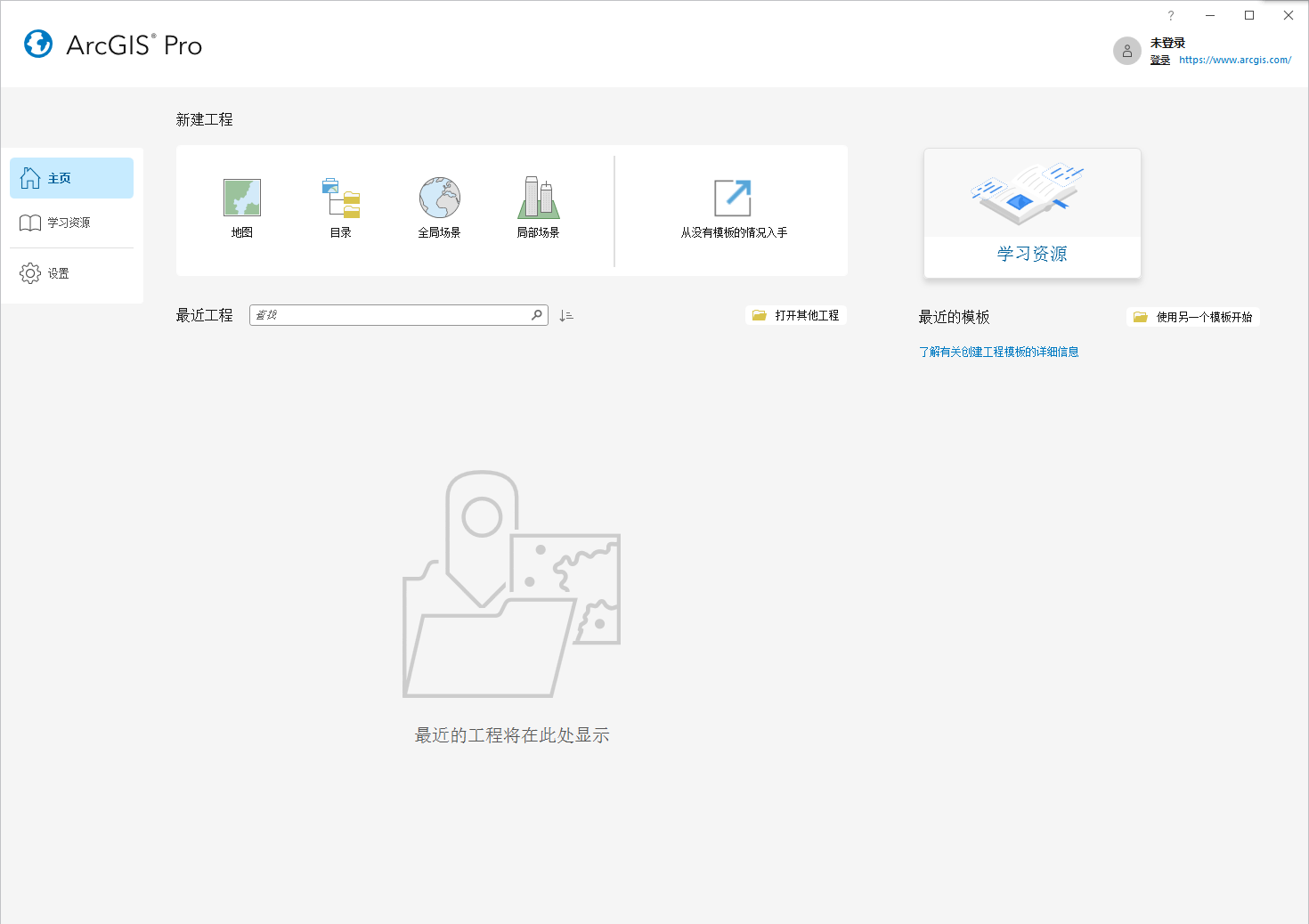This screenshot has height=924, width=1309.
Task: Open the https://www.arcgis.com/ link
Action: pos(1234,60)
